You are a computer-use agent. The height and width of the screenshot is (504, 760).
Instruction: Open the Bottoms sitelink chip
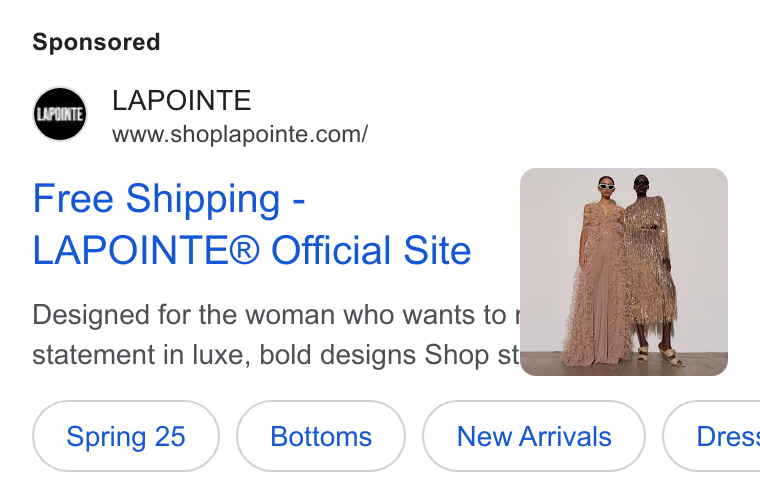pyautogui.click(x=321, y=436)
